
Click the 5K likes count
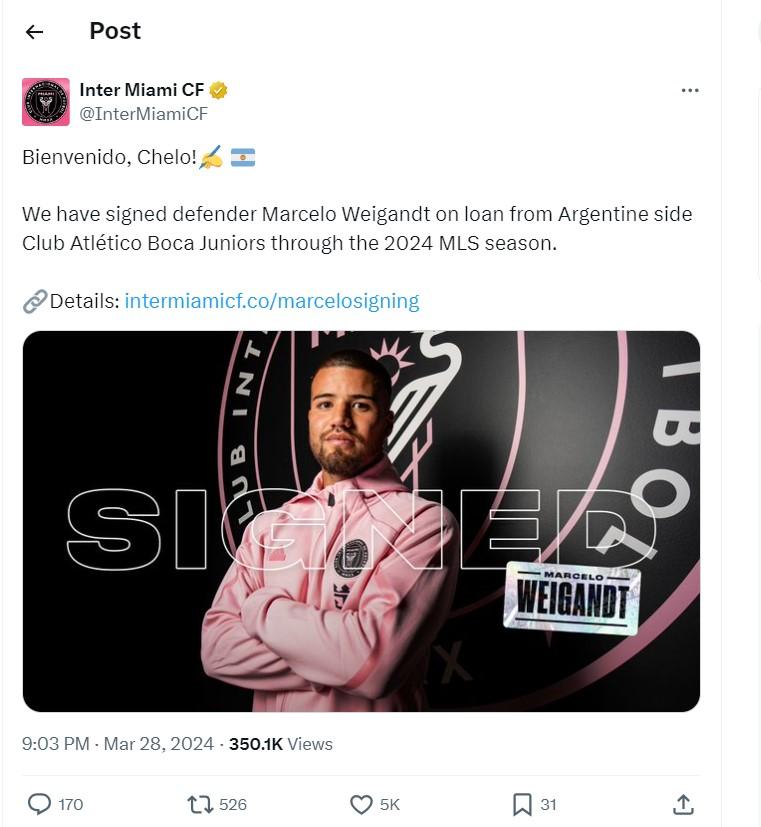390,804
